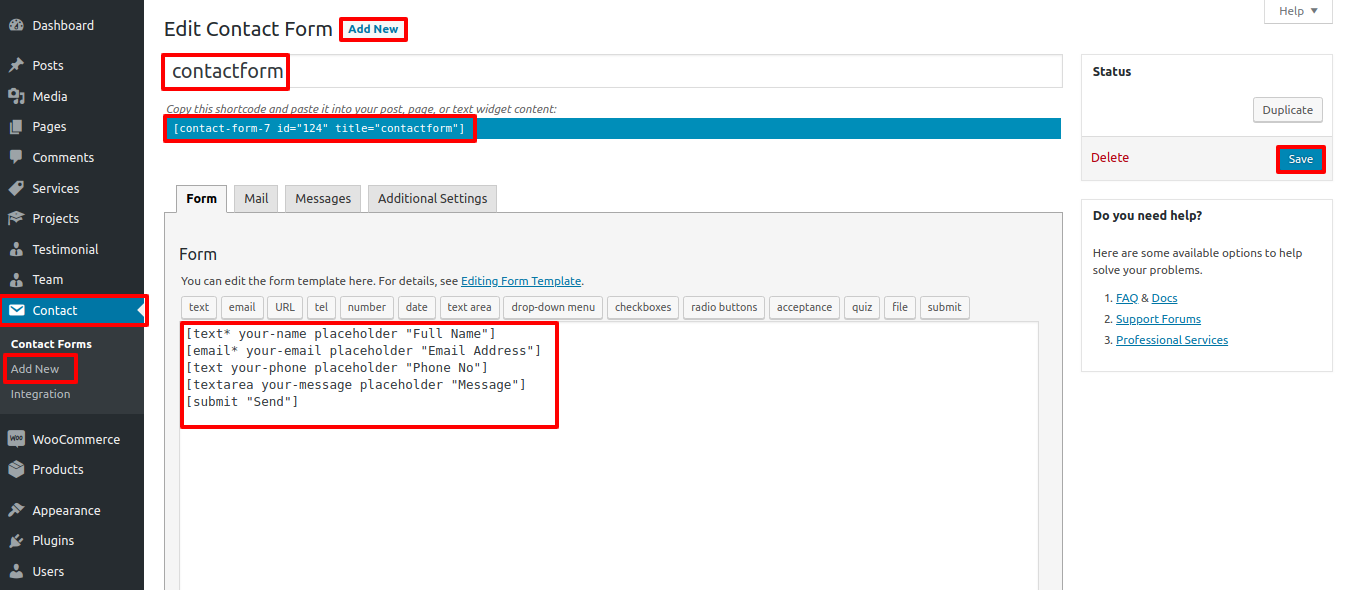The width and height of the screenshot is (1351, 590).
Task: Insert a tel field tag
Action: tap(321, 307)
